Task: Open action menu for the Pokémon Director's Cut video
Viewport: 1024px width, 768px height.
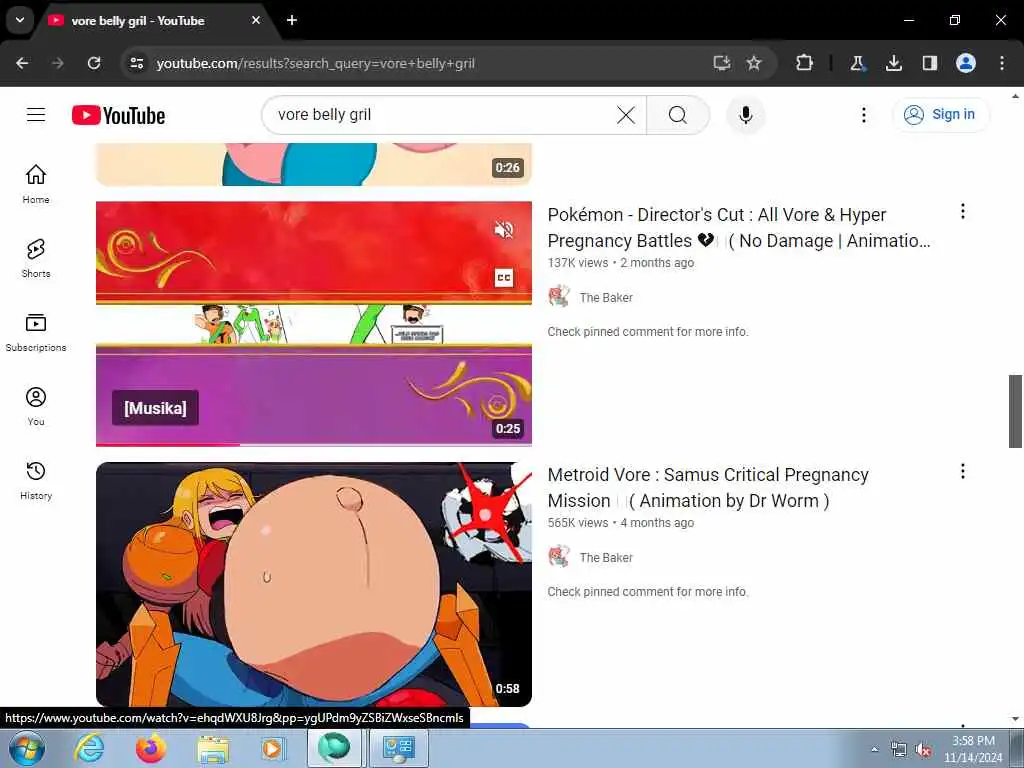Action: click(x=963, y=211)
